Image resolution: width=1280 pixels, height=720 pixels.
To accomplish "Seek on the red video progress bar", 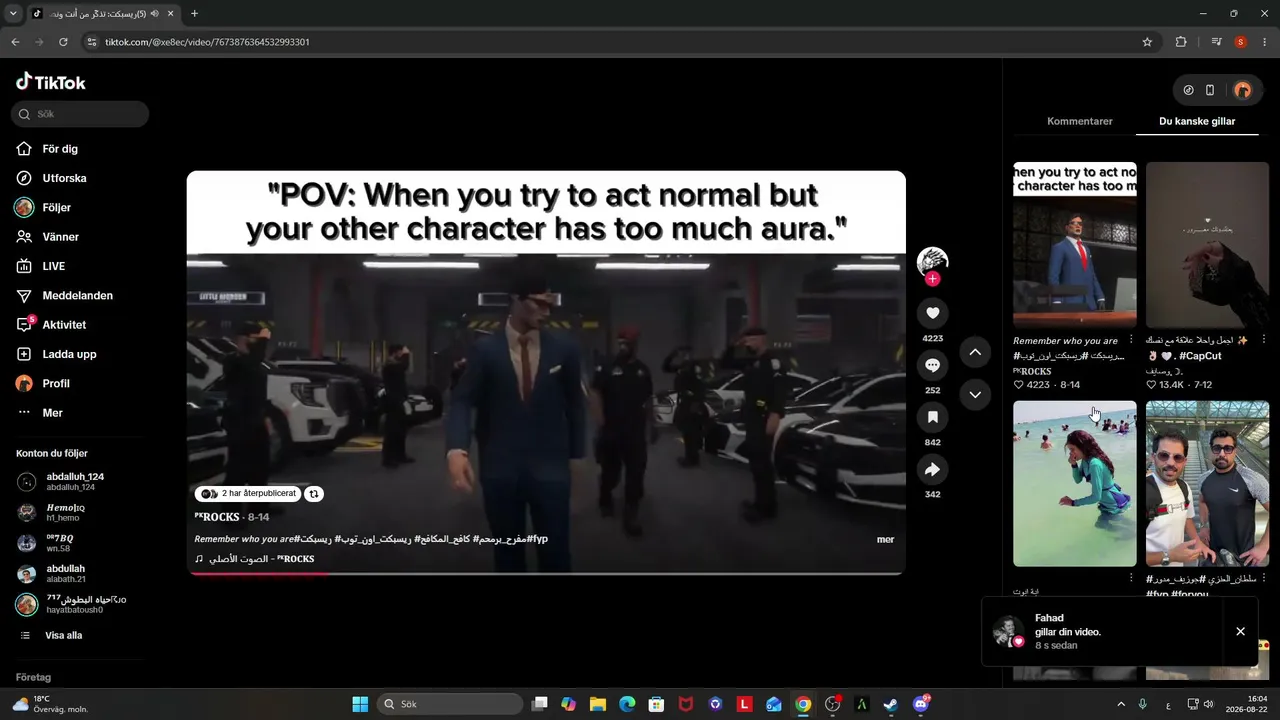I will click(546, 573).
